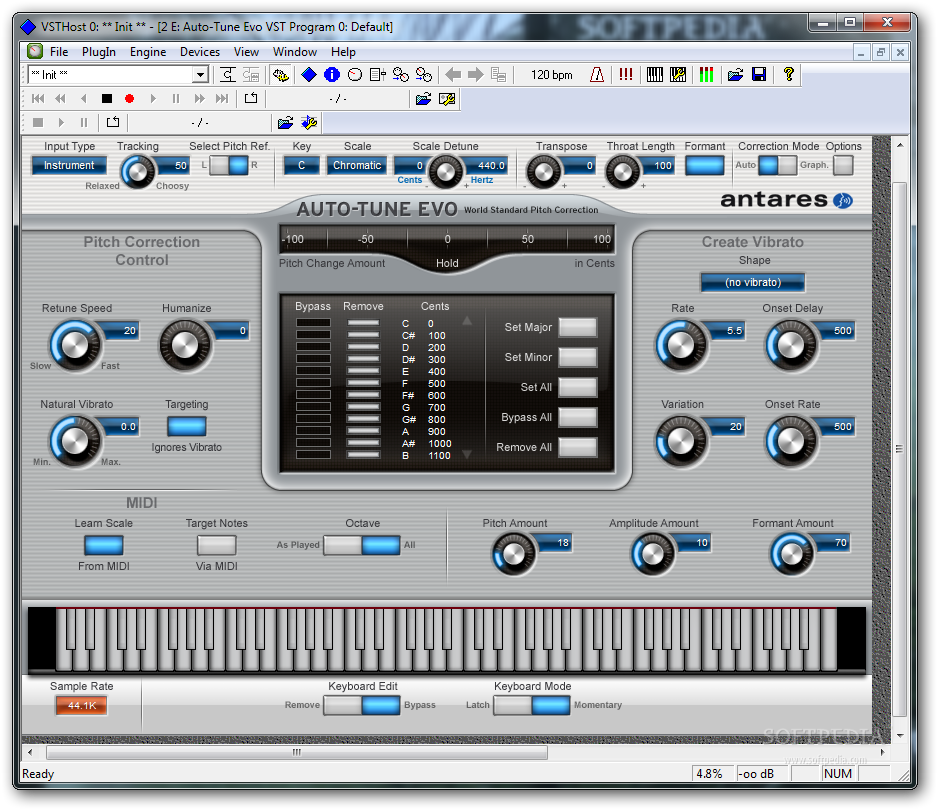This screenshot has width=938, height=810.
Task: Open the Devices menu
Action: point(200,52)
